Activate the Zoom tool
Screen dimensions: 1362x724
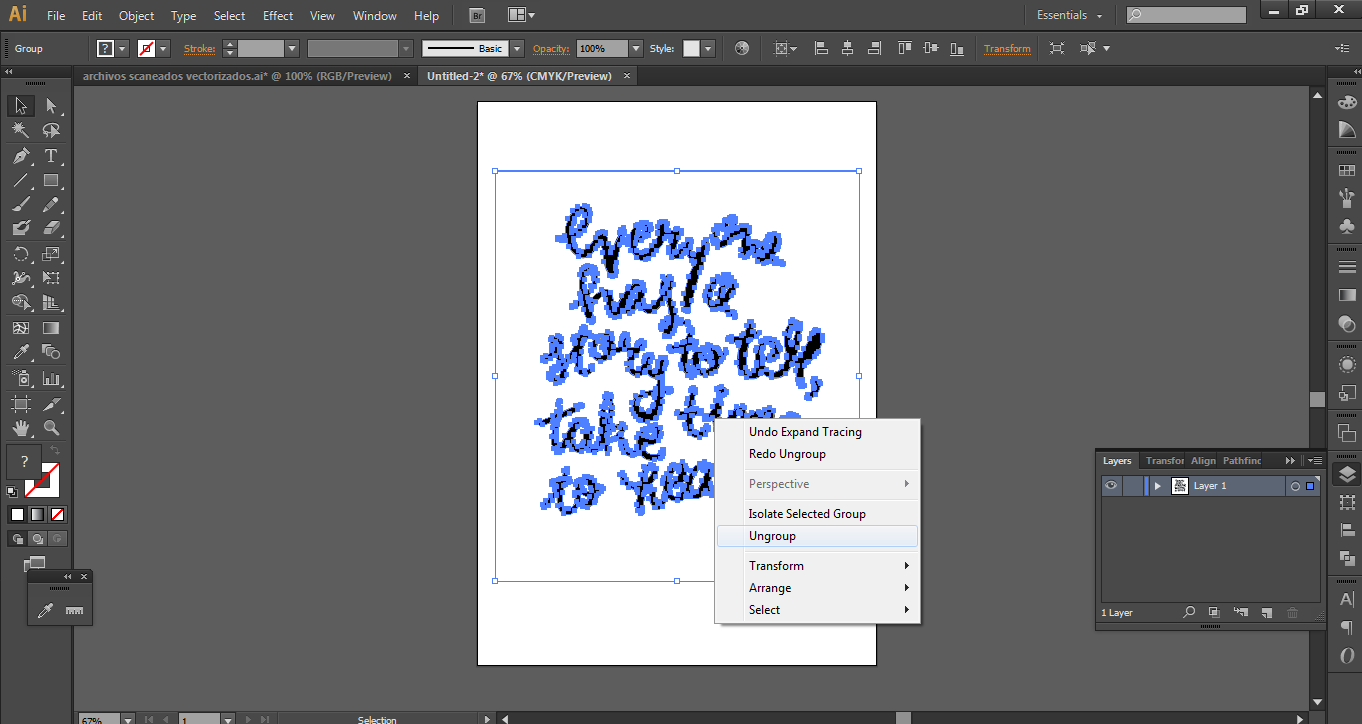coord(51,428)
